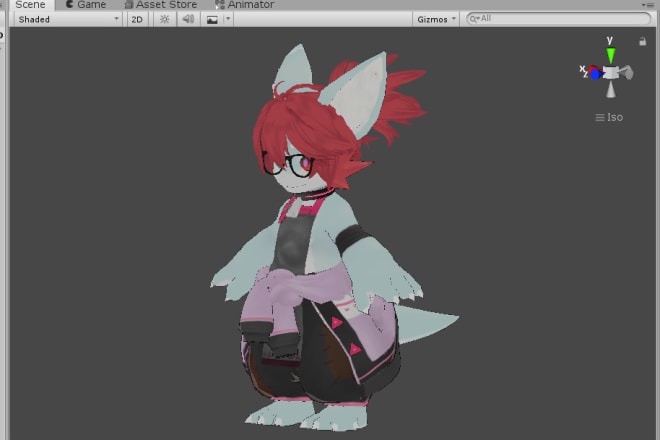Screen dimensions: 660x440
Task: Click the gizmo center cube
Action: tap(610, 72)
